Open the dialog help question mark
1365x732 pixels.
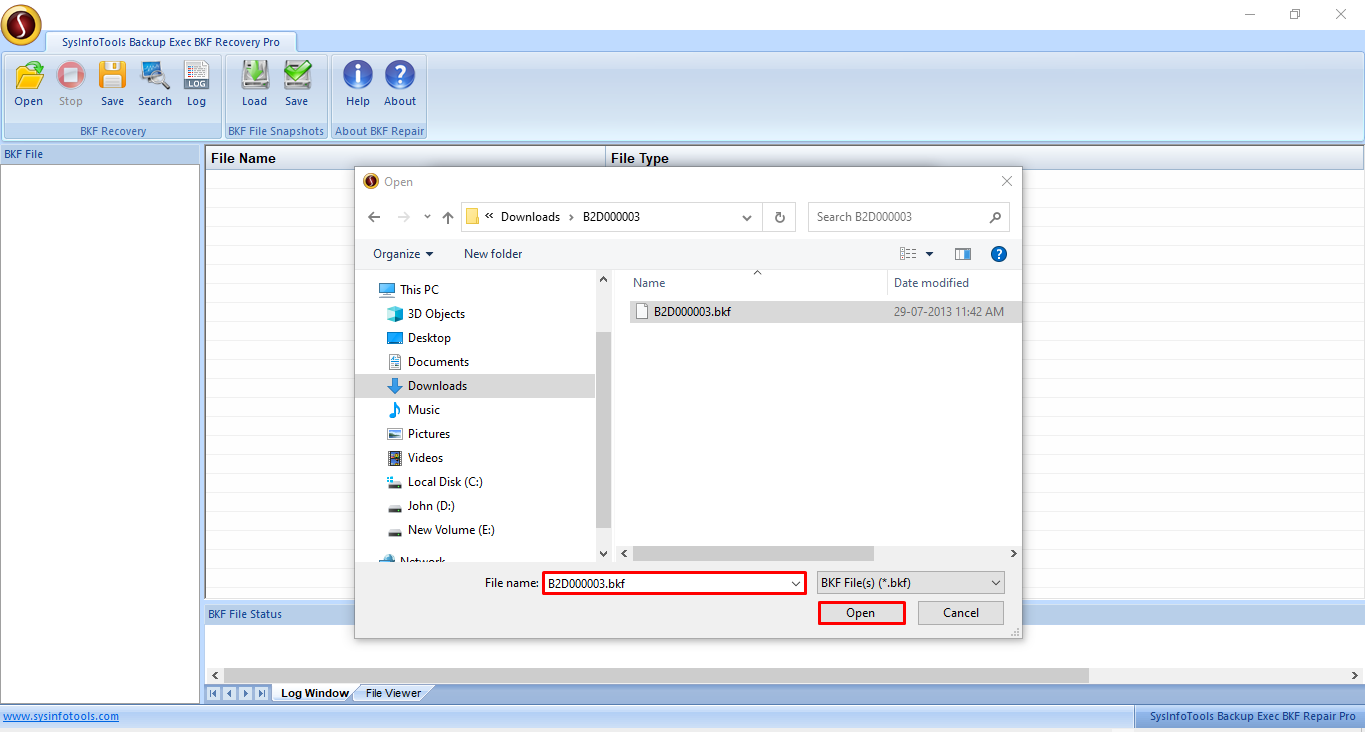(998, 254)
